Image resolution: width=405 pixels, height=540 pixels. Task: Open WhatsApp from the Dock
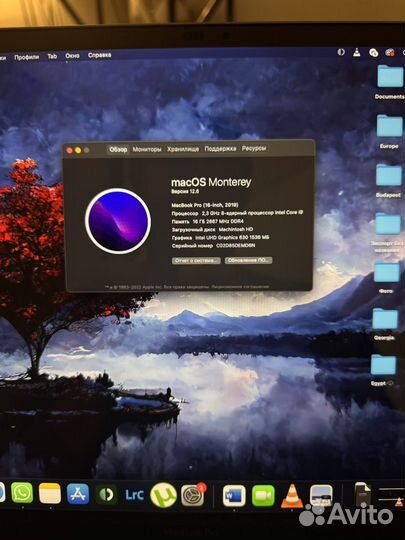pyautogui.click(x=22, y=493)
